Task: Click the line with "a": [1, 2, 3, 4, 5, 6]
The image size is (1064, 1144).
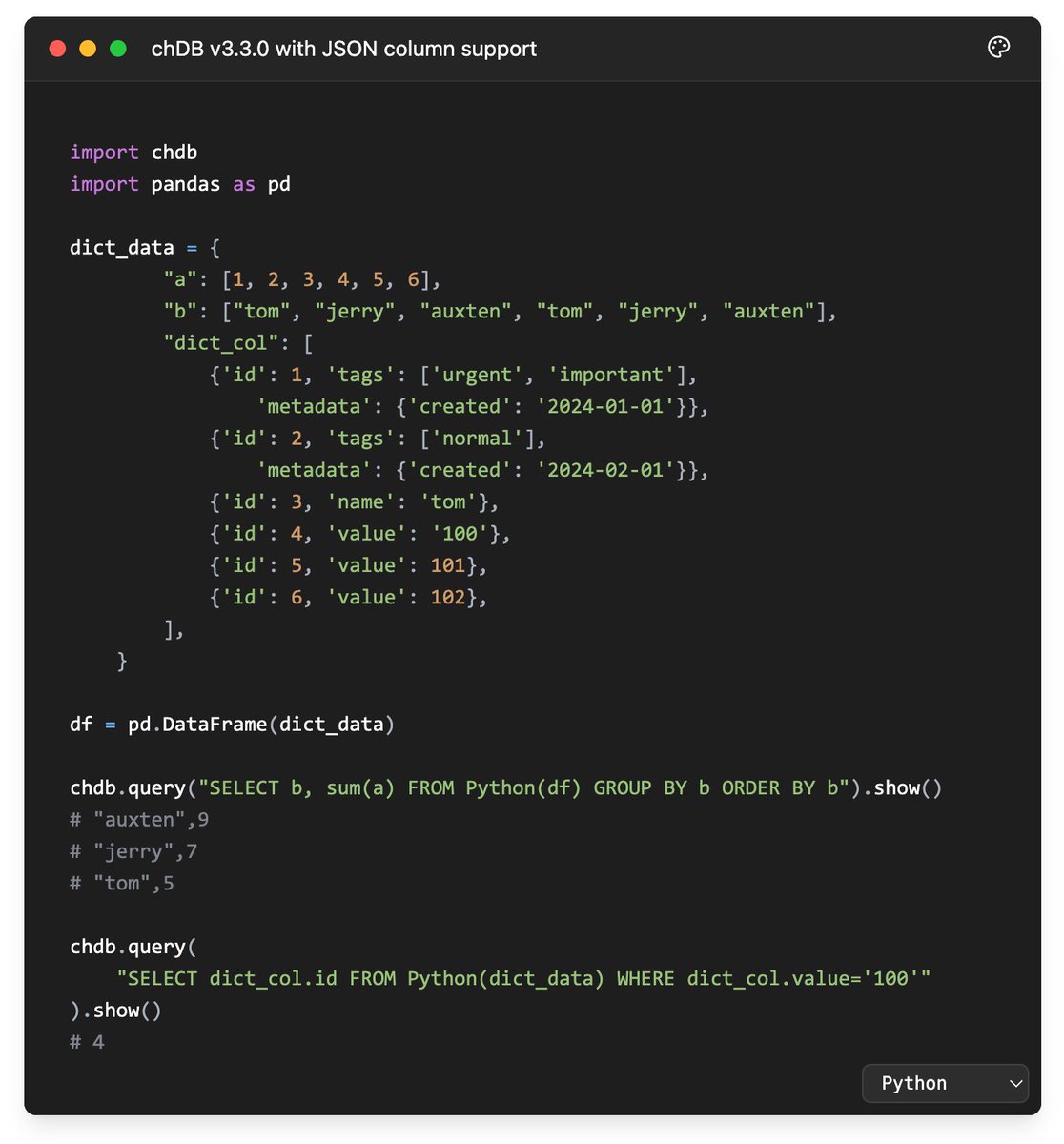Action: point(302,279)
